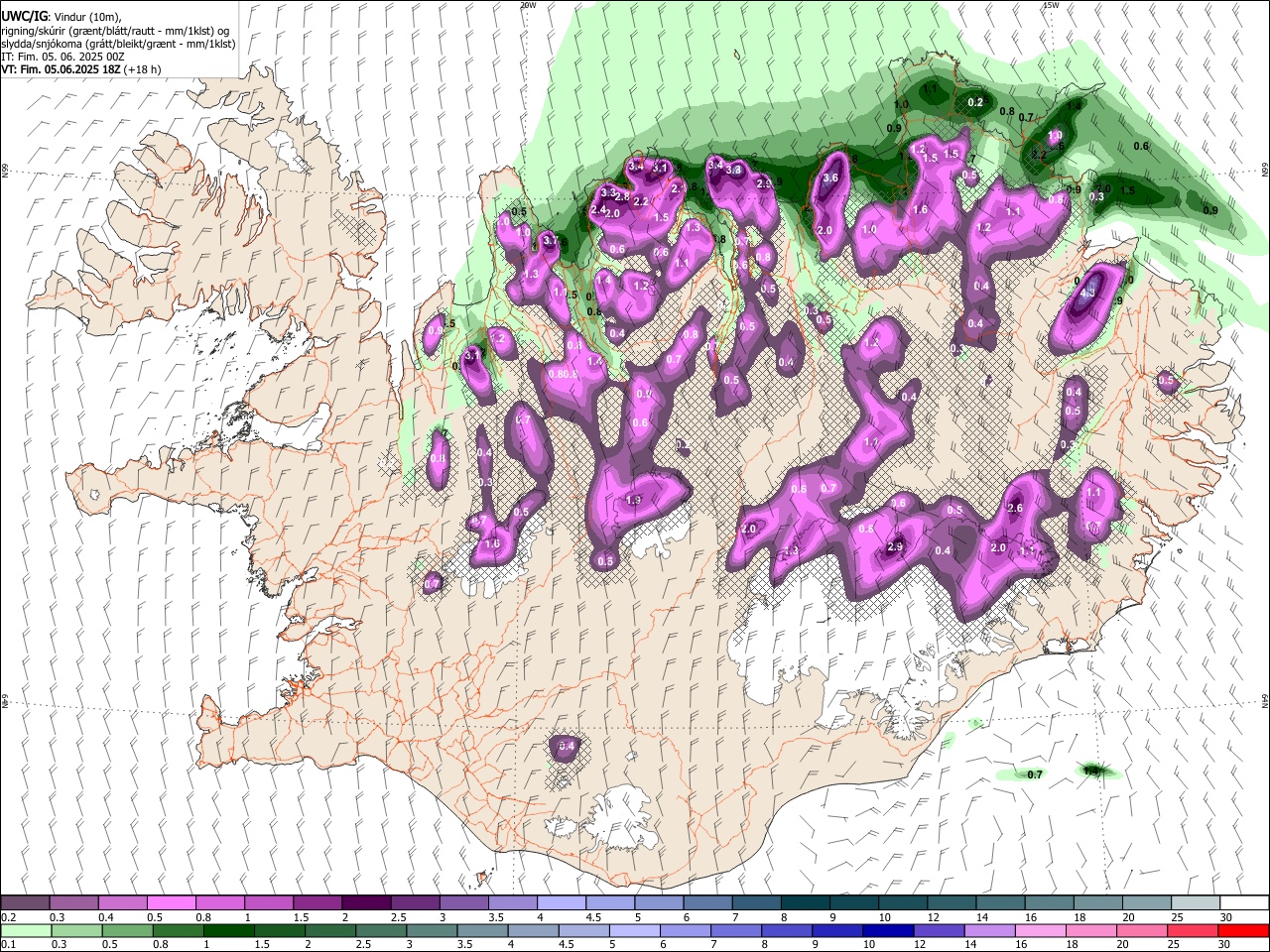
Task: Click the dark teal 8 mm snow legend swatch
Action: [x=804, y=902]
